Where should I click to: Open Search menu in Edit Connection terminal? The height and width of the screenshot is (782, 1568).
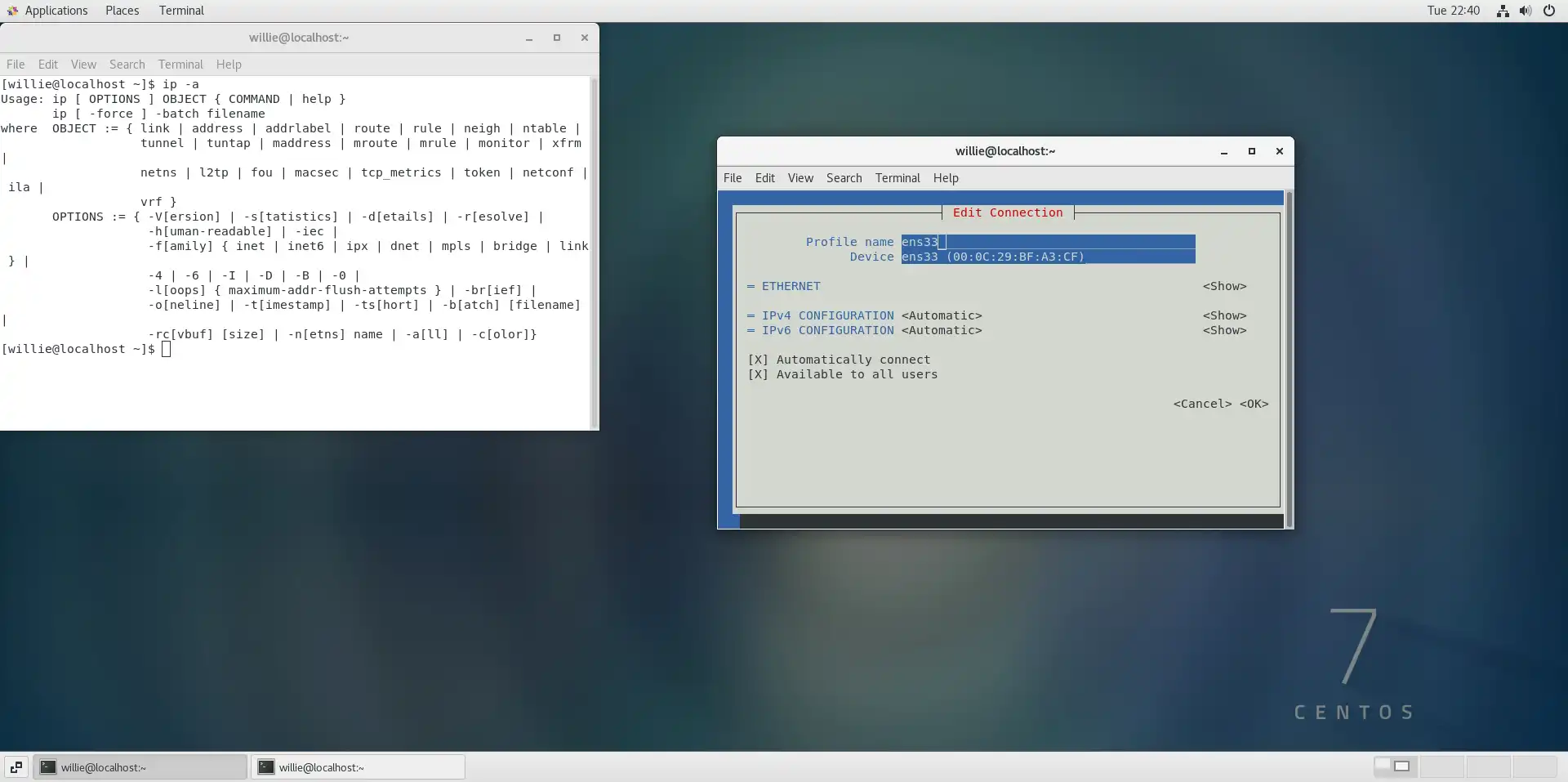844,178
